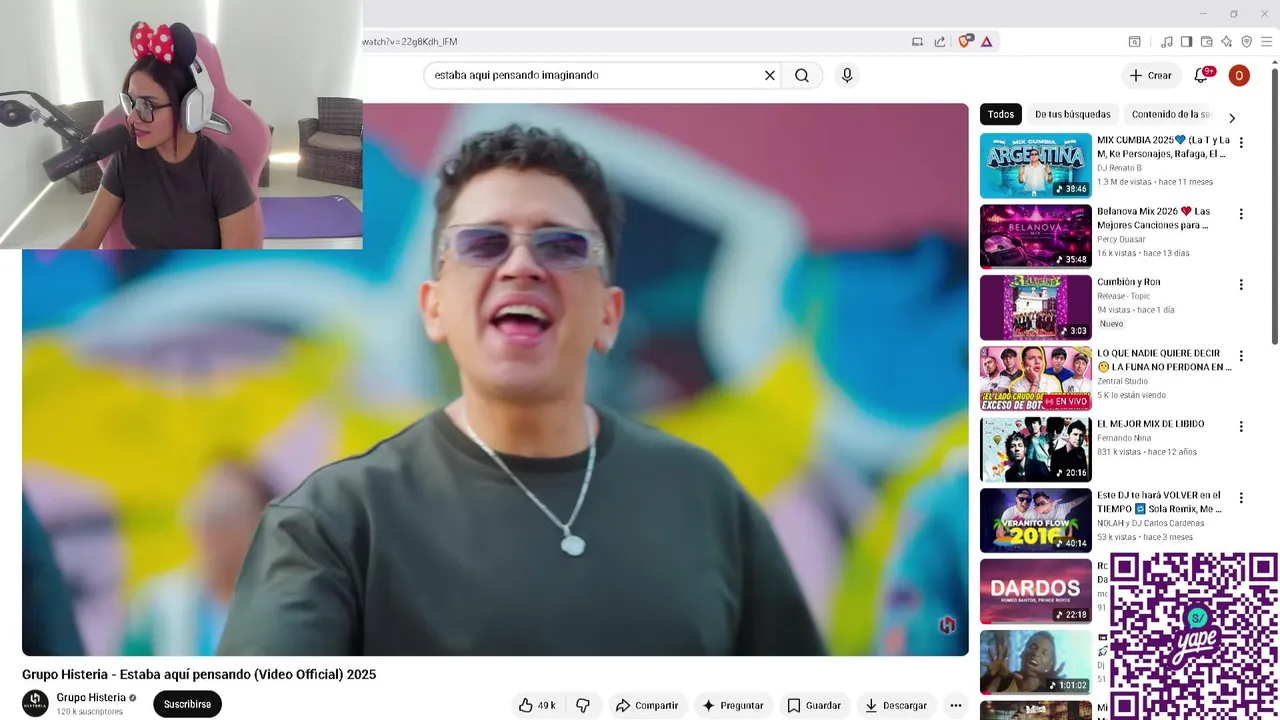Dislike the video with thumbs down
The image size is (1280, 720).
(583, 705)
